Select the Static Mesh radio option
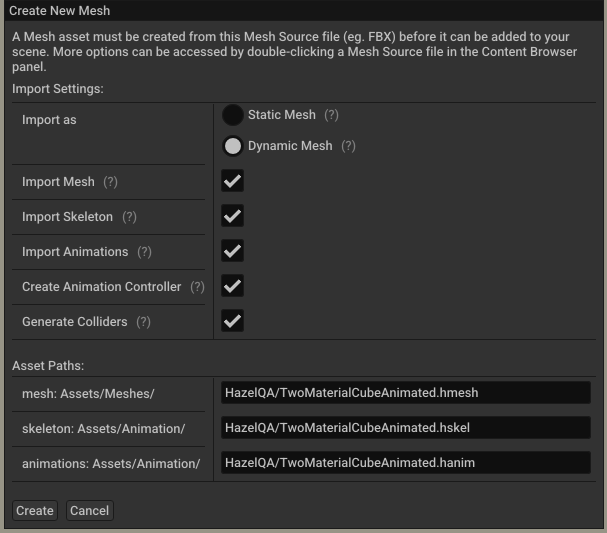The width and height of the screenshot is (607, 533). point(233,115)
